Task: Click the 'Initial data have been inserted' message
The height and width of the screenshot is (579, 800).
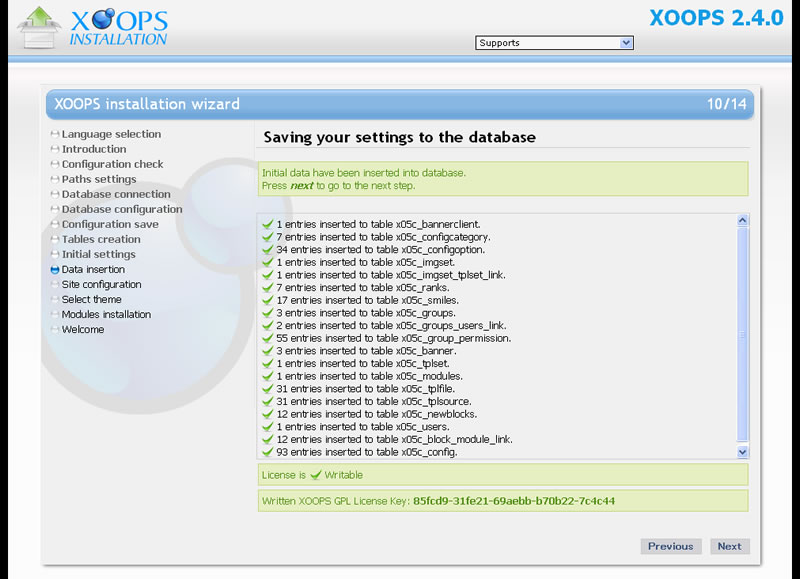Action: [x=364, y=173]
